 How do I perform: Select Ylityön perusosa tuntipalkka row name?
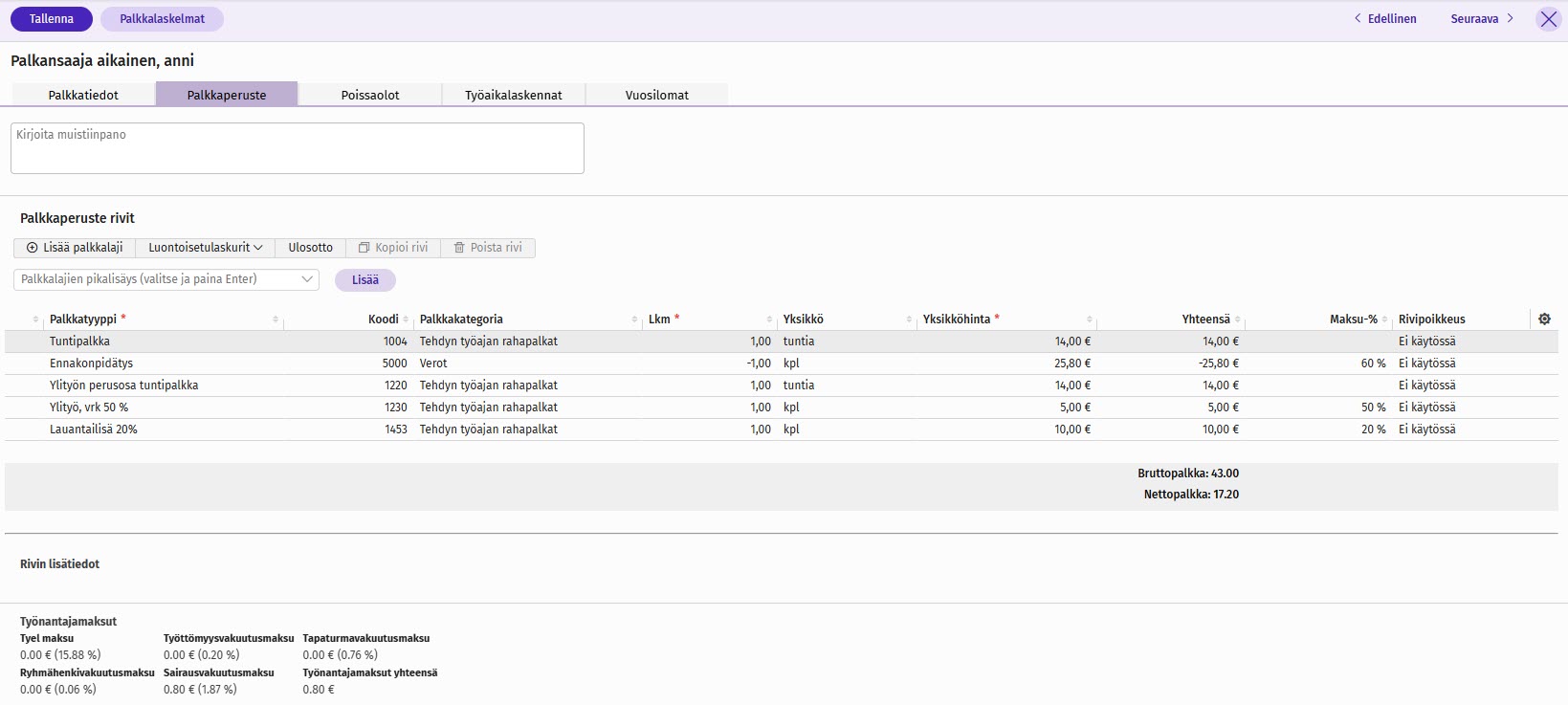(x=124, y=386)
